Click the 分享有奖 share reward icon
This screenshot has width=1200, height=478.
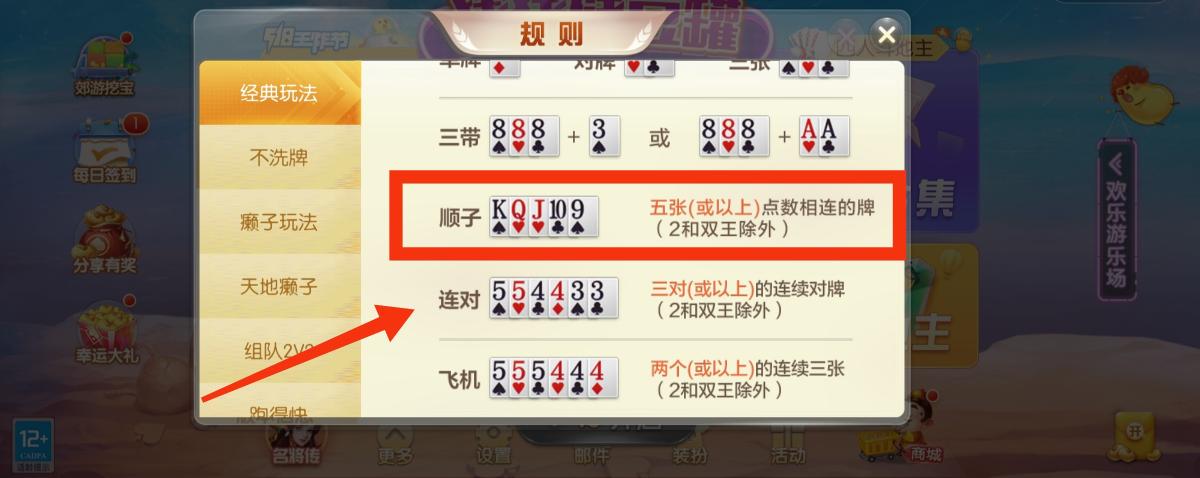(106, 238)
